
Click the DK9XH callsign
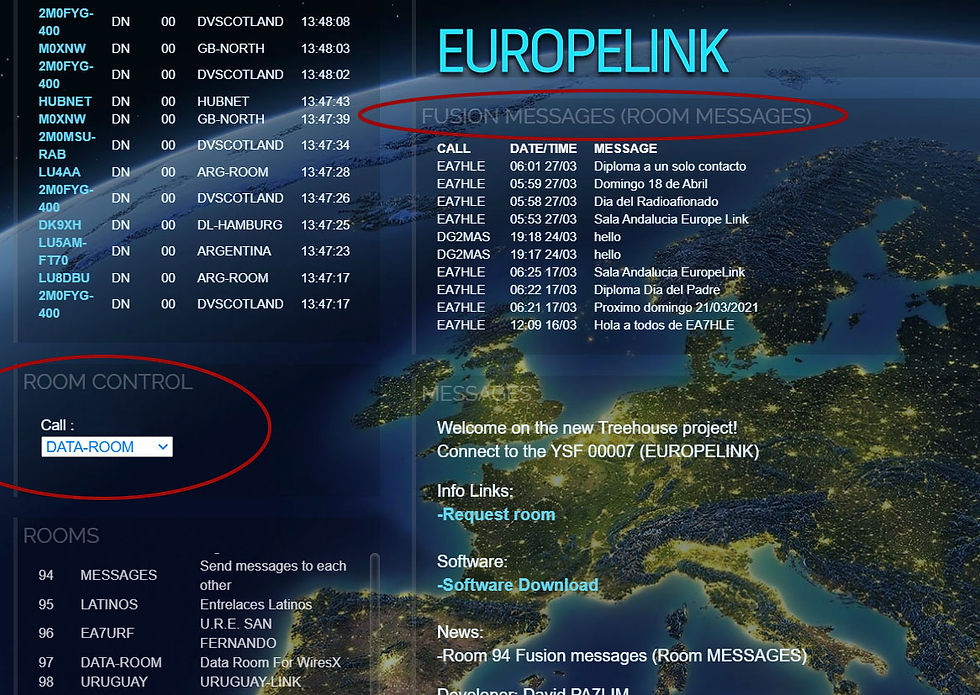tap(60, 225)
